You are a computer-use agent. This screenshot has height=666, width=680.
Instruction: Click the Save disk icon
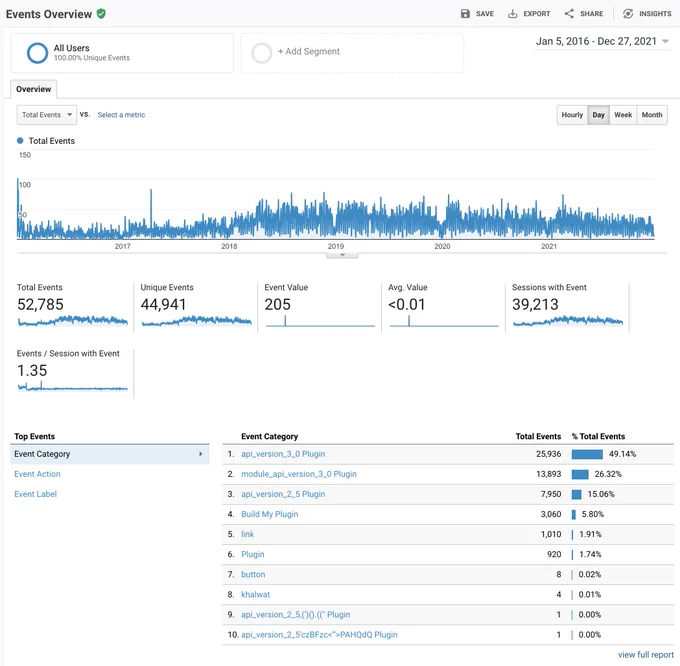pyautogui.click(x=465, y=13)
